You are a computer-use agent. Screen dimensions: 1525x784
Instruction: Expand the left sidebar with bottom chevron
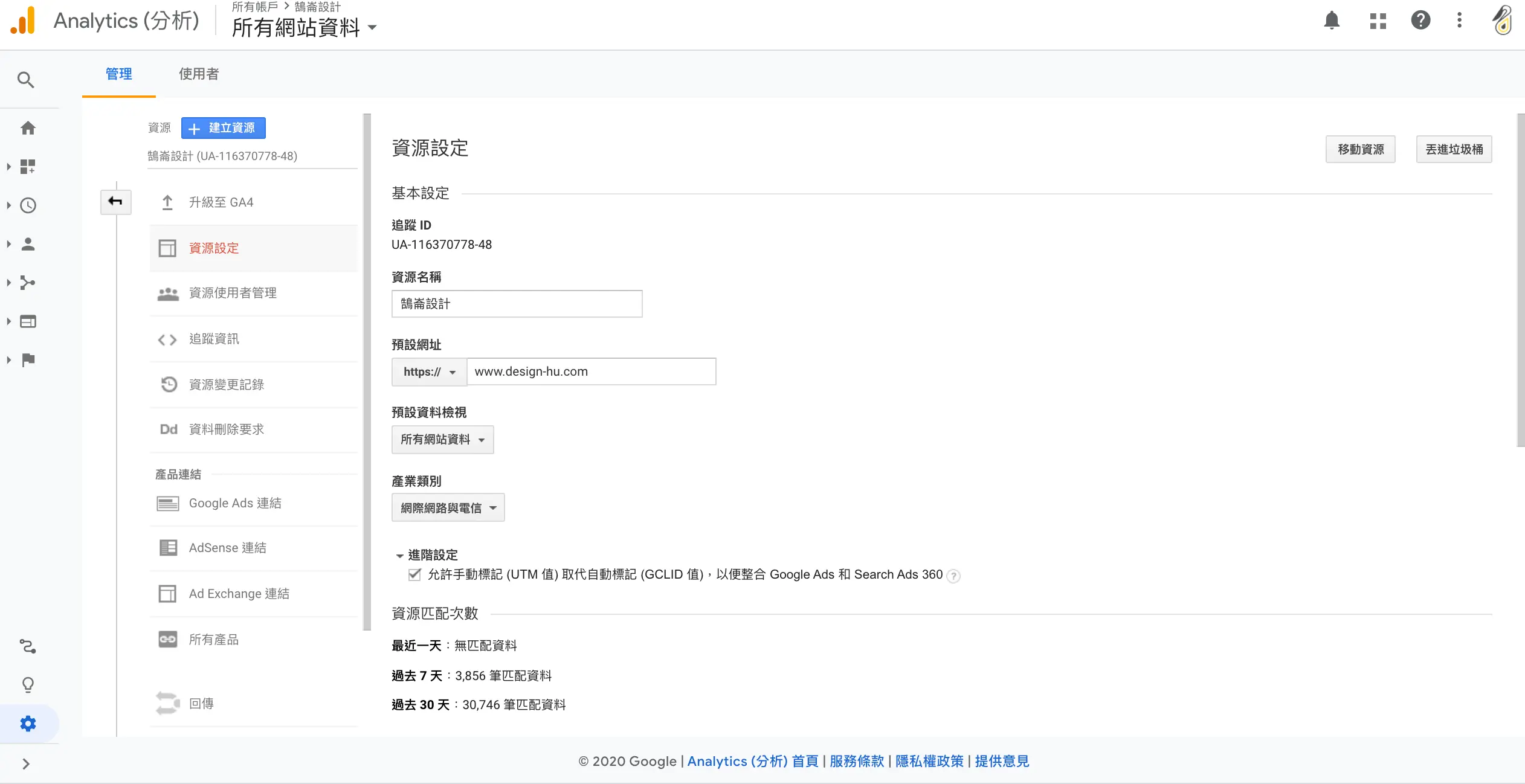click(x=25, y=764)
